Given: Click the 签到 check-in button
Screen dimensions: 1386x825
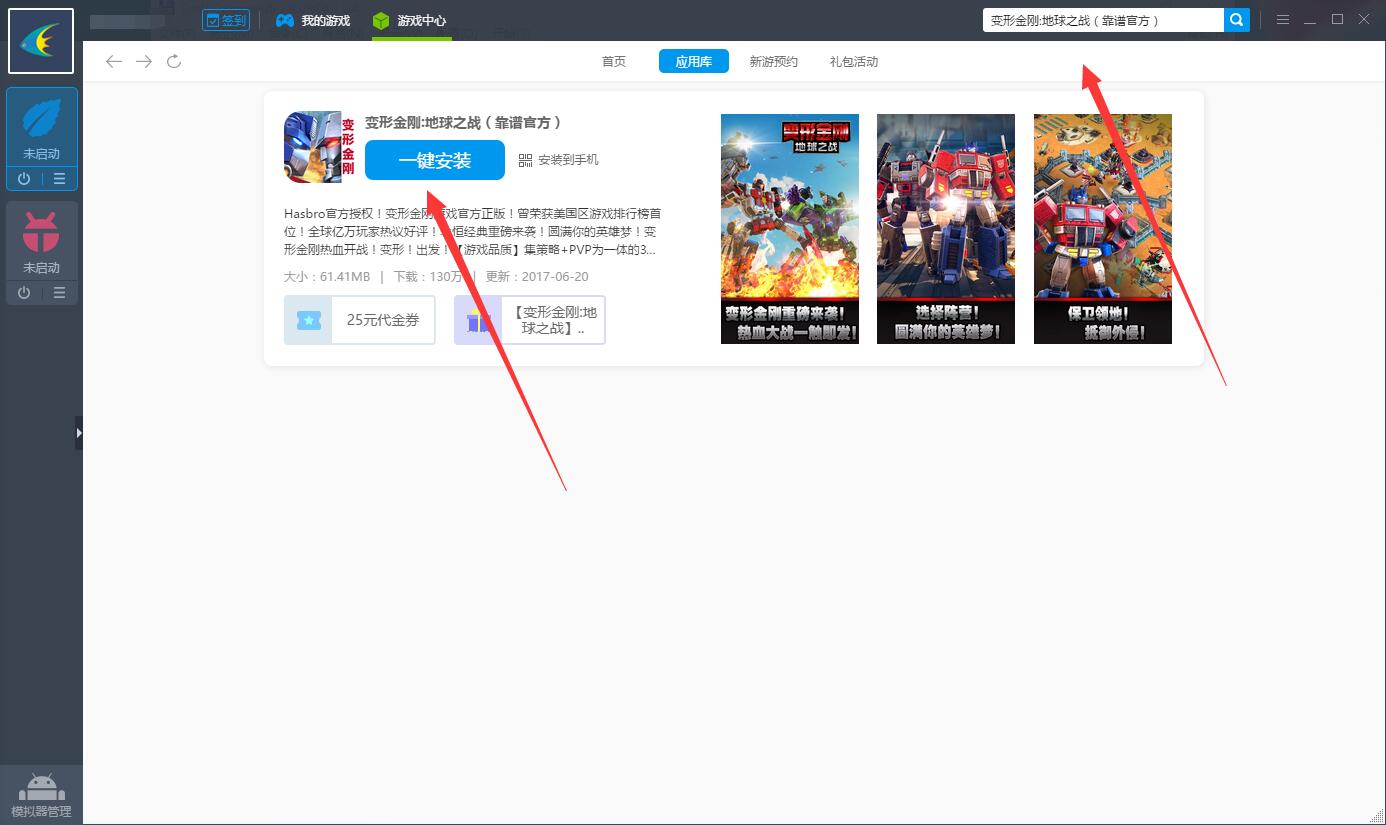Looking at the screenshot, I should pos(225,20).
